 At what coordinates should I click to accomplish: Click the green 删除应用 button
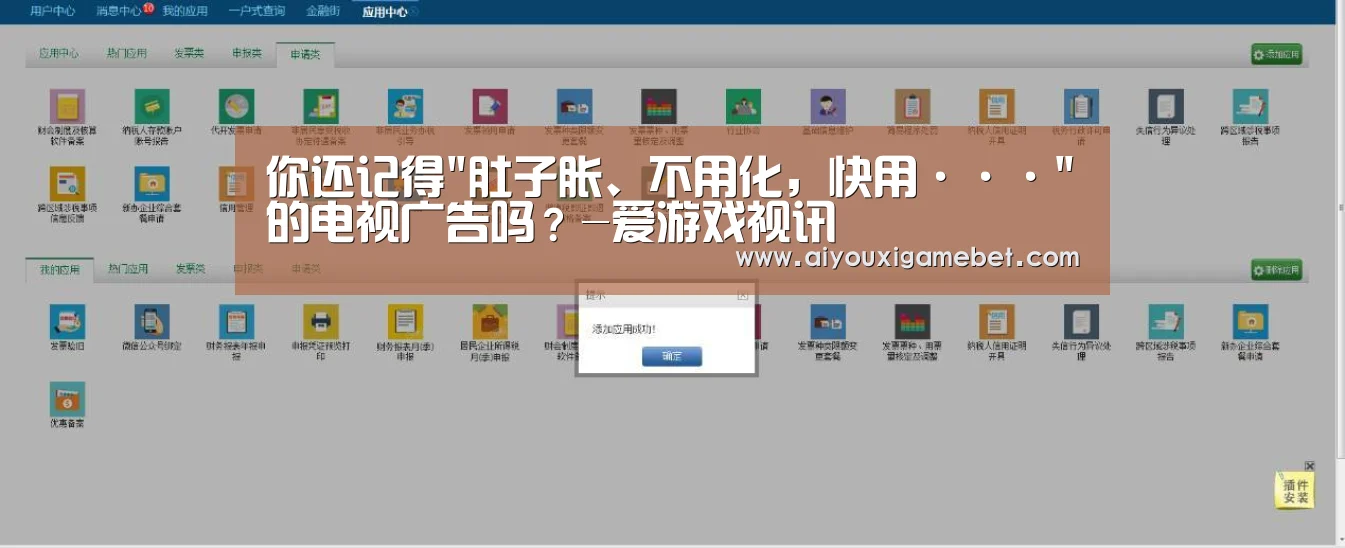(1277, 270)
